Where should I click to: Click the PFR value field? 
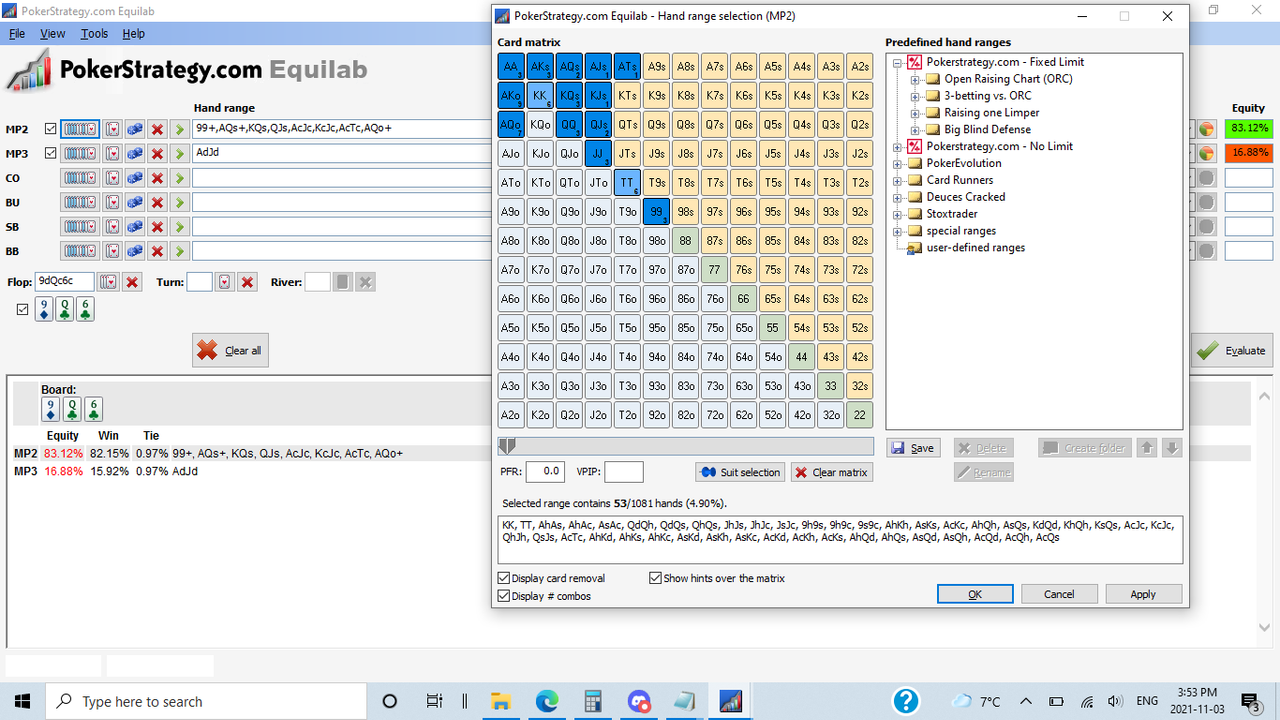click(x=546, y=472)
